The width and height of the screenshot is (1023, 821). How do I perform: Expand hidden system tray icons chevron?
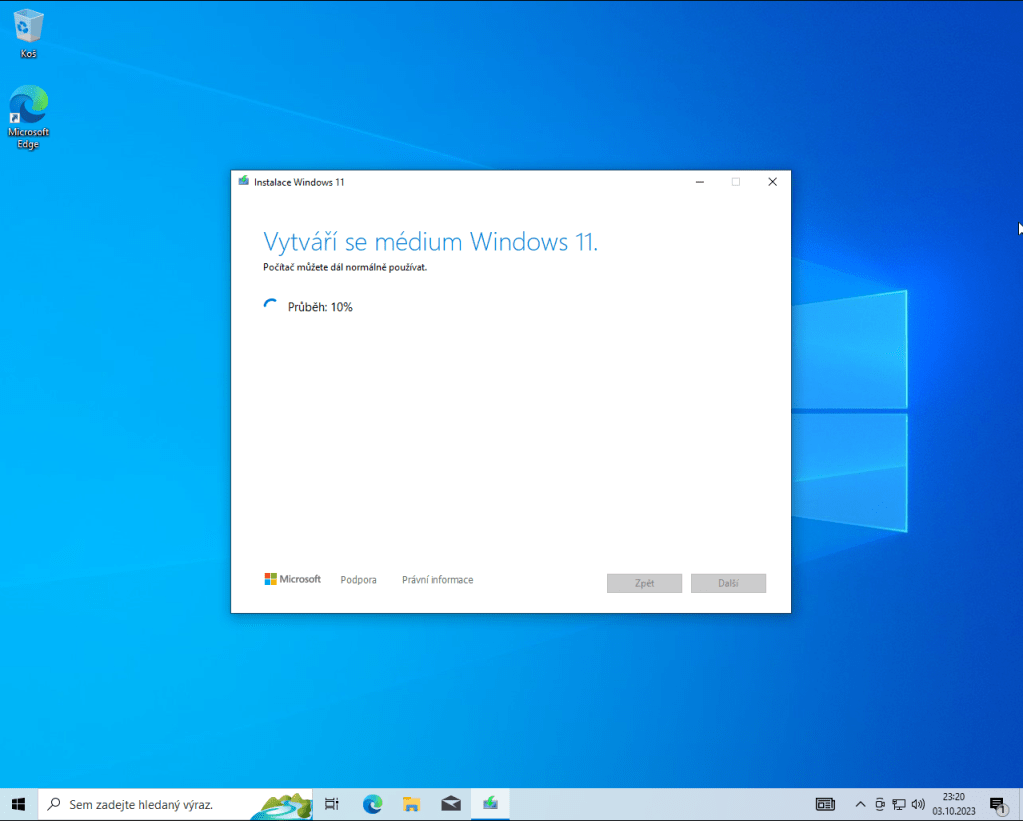click(x=860, y=804)
